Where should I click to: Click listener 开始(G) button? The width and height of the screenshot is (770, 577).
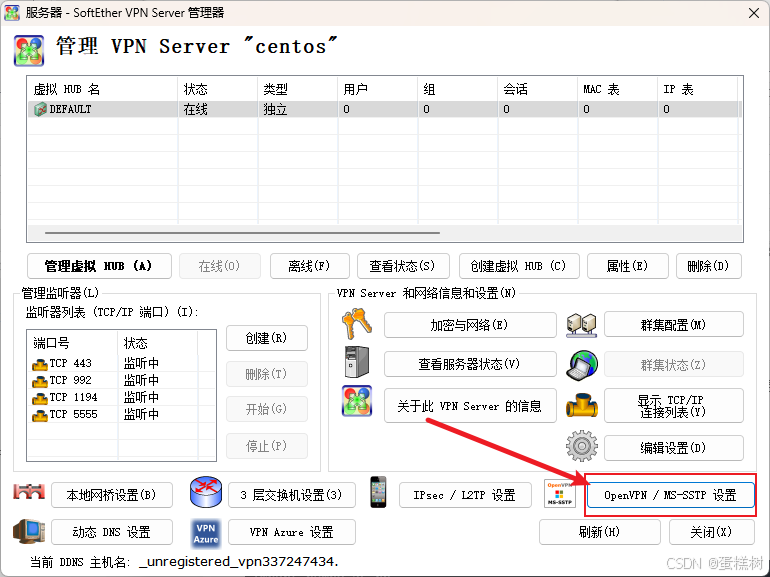pos(267,409)
